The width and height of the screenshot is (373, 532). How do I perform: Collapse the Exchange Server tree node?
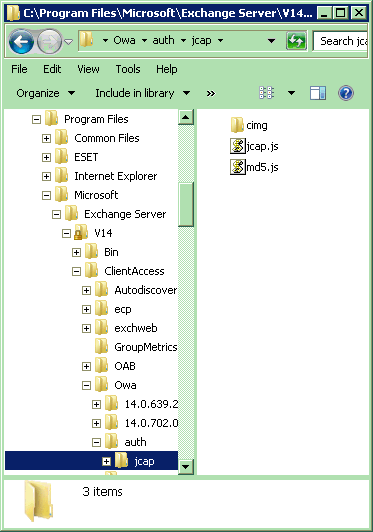(x=56, y=214)
